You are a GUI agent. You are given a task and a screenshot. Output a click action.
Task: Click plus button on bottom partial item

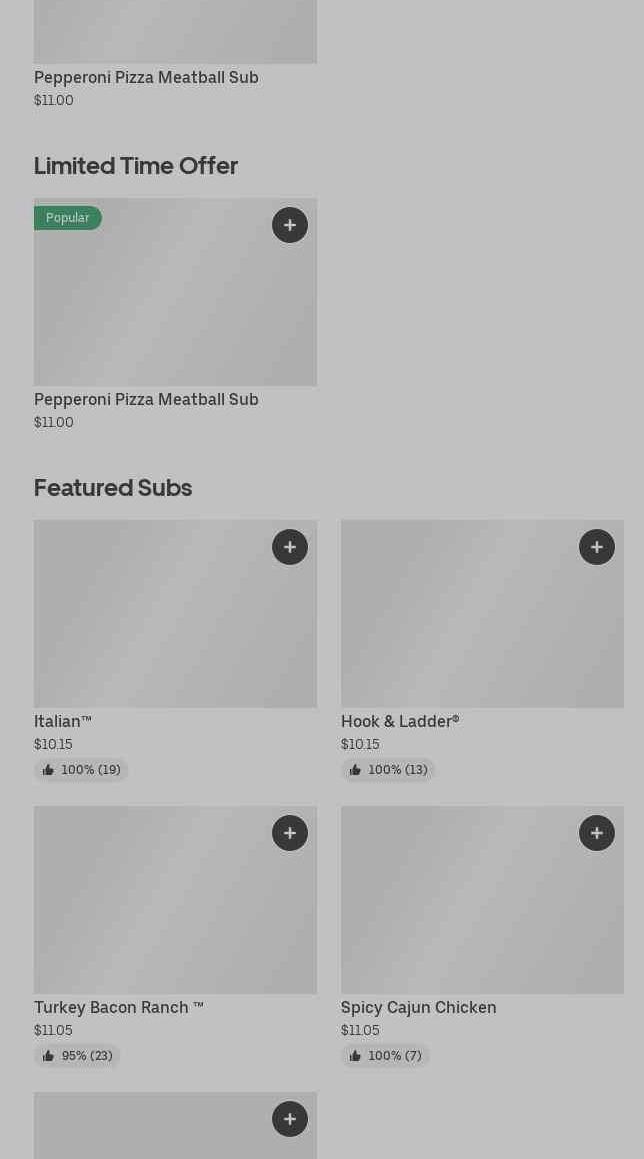click(290, 1119)
